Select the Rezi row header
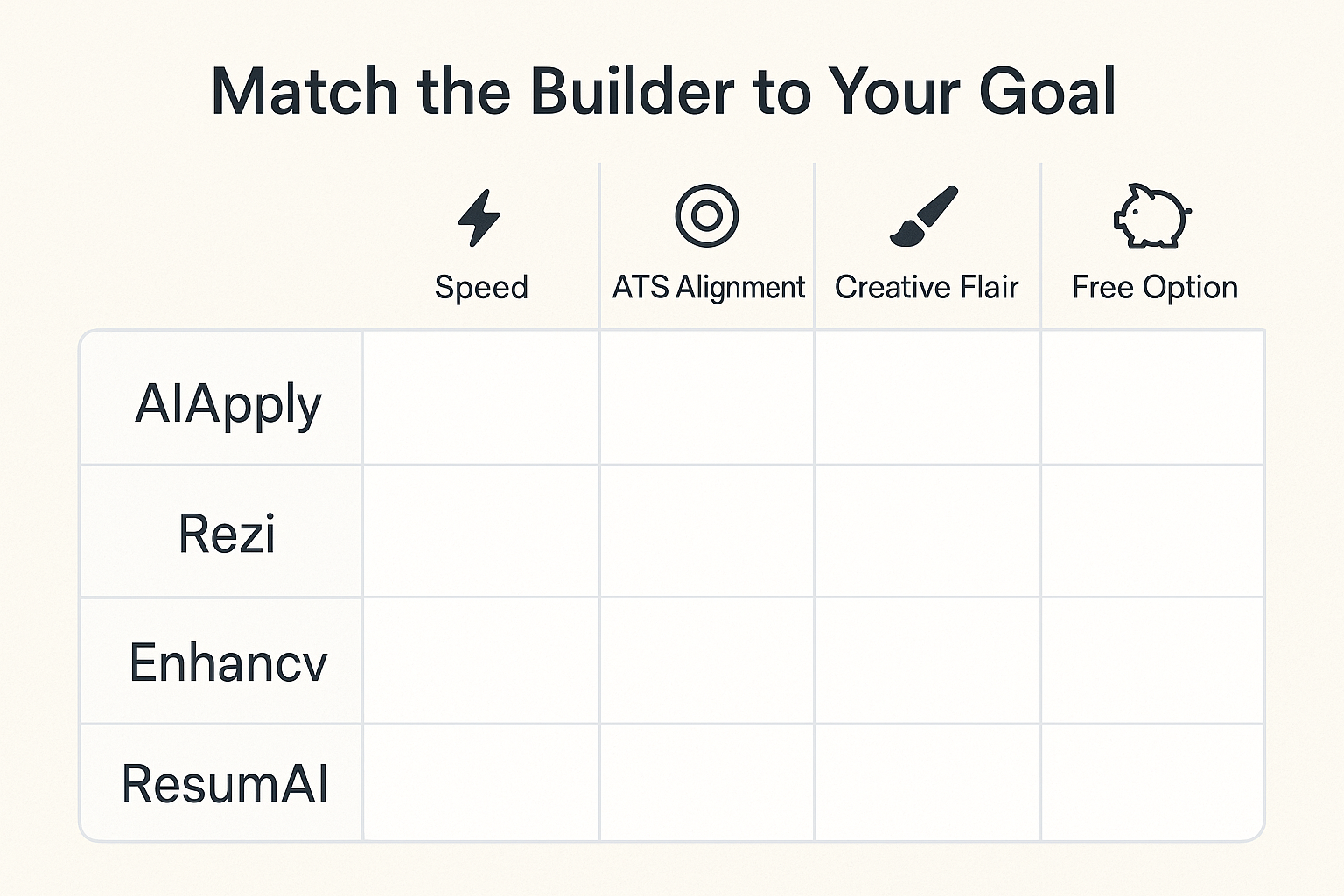This screenshot has height=896, width=1344. pyautogui.click(x=227, y=533)
